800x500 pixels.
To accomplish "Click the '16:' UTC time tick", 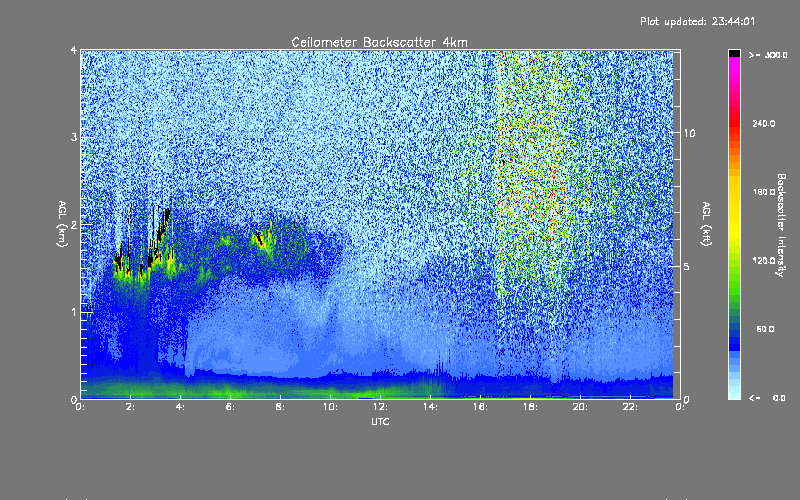I will (x=480, y=407).
